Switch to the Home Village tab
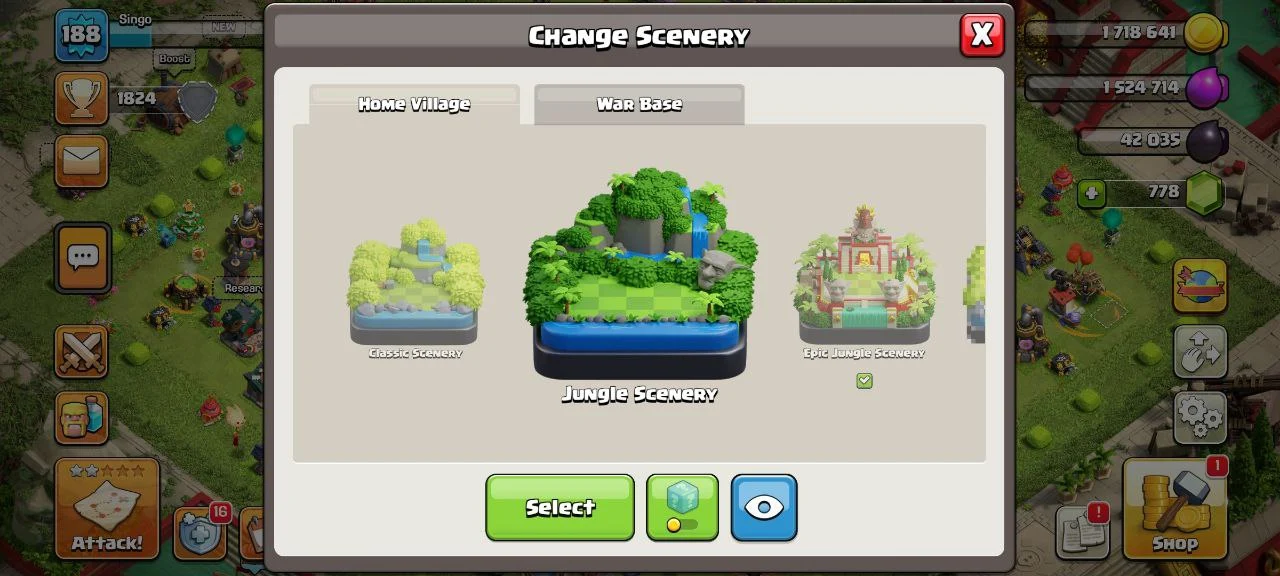The width and height of the screenshot is (1280, 576). coord(414,104)
